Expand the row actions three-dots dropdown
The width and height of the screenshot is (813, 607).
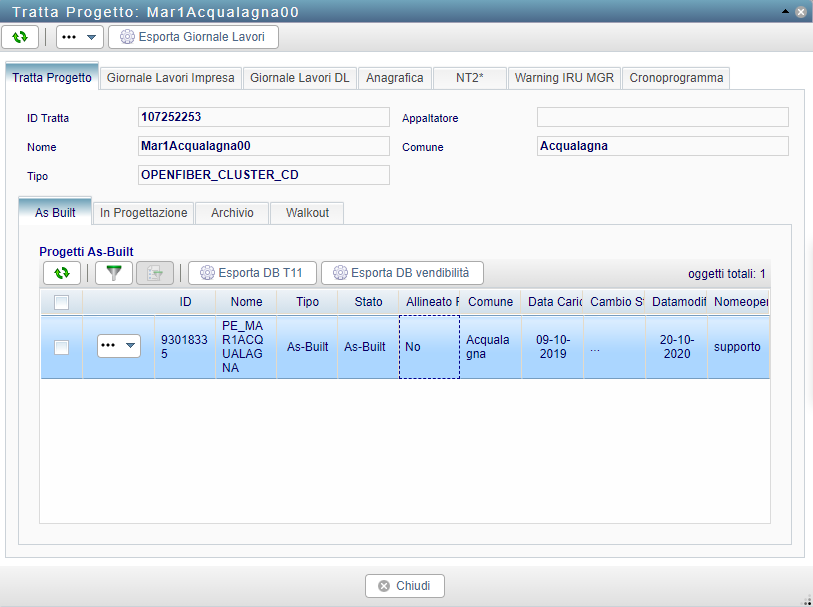pos(119,346)
